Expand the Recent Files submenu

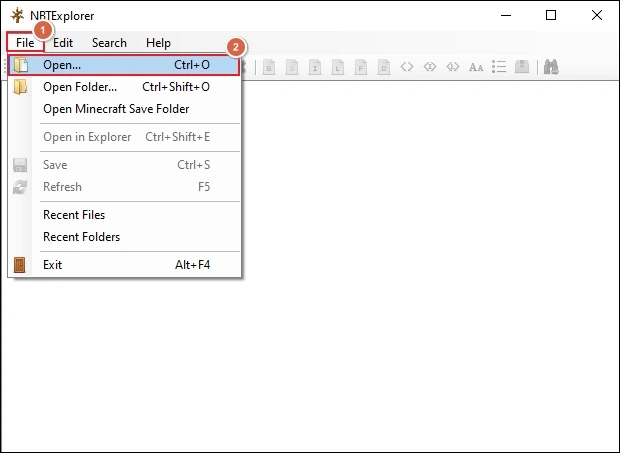click(124, 215)
